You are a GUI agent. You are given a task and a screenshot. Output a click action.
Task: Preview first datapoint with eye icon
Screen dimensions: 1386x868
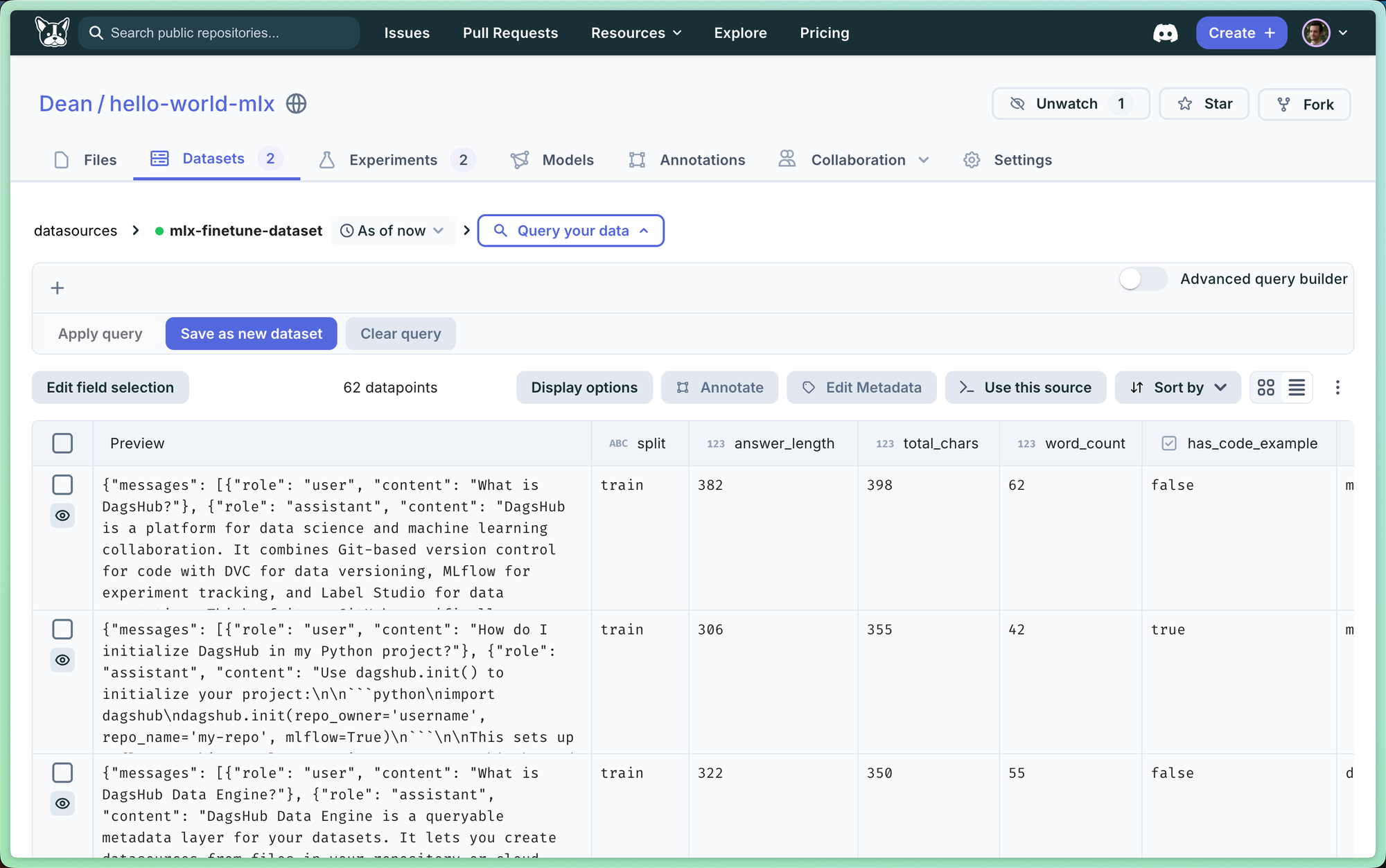point(62,515)
